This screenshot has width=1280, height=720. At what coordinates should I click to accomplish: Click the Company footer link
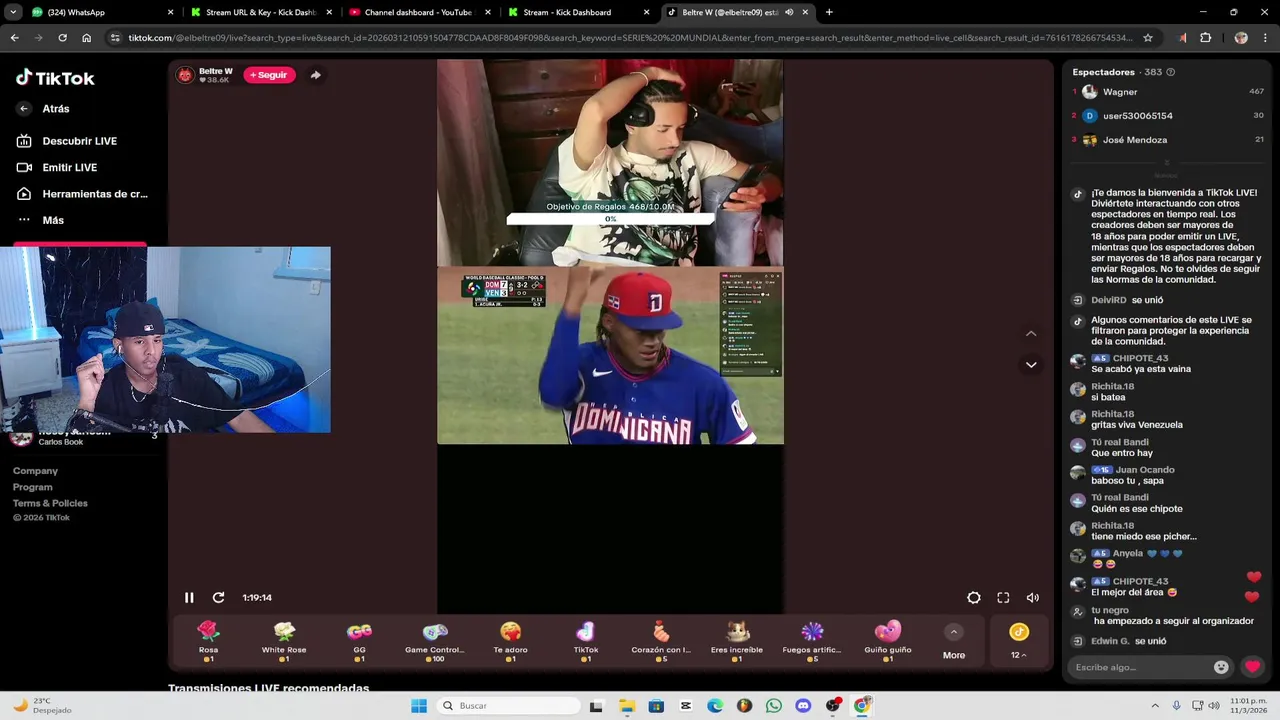[x=35, y=471]
